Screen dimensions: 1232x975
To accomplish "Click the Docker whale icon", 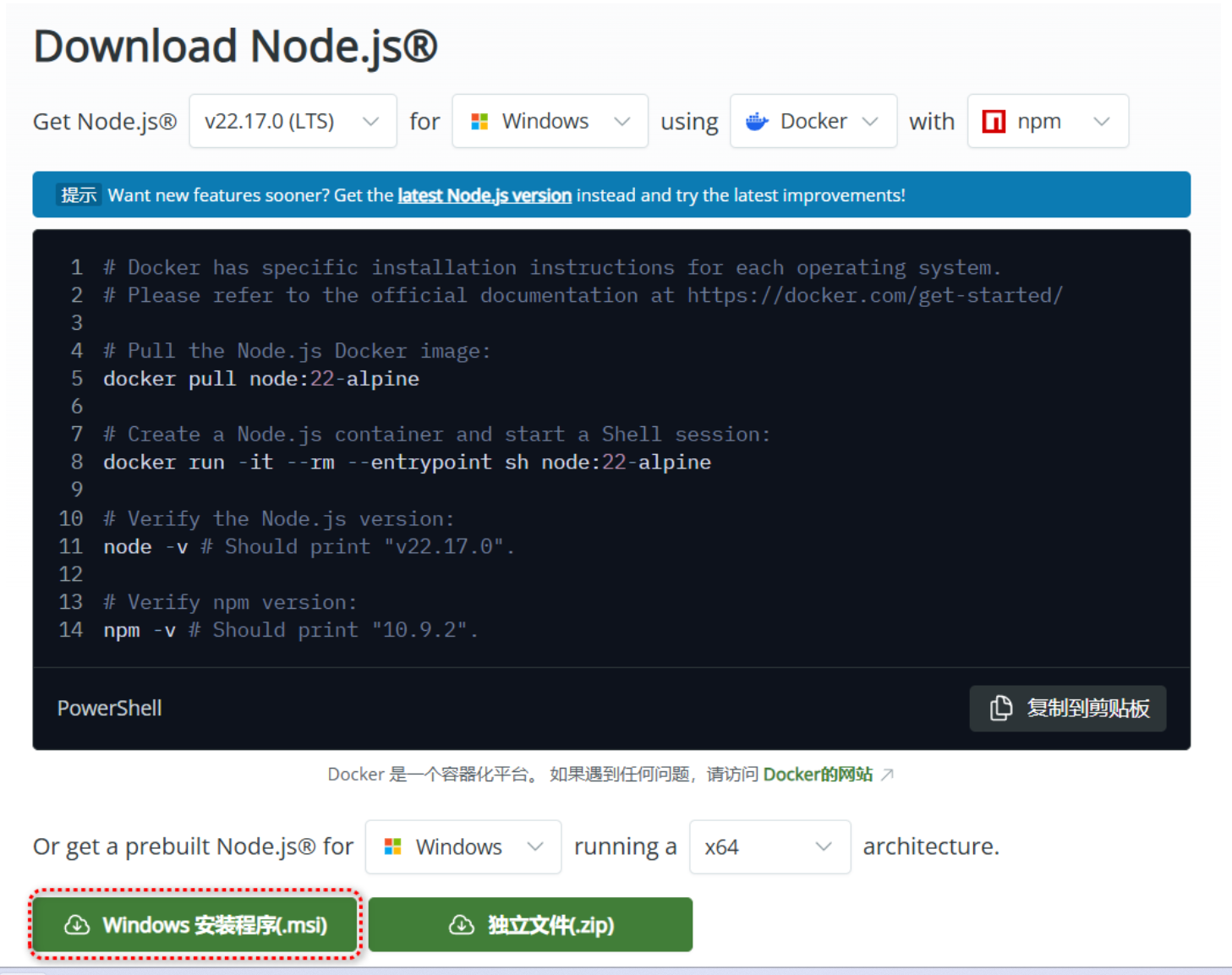I will (757, 122).
